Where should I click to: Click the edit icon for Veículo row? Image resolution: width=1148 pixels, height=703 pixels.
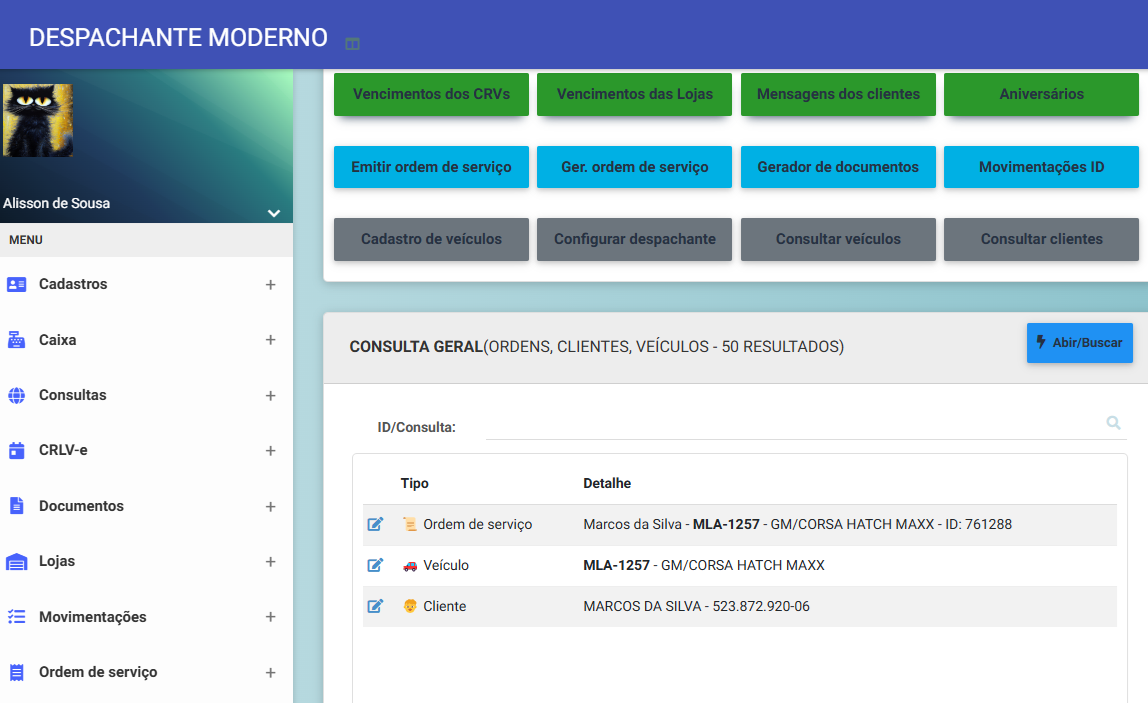pos(375,565)
